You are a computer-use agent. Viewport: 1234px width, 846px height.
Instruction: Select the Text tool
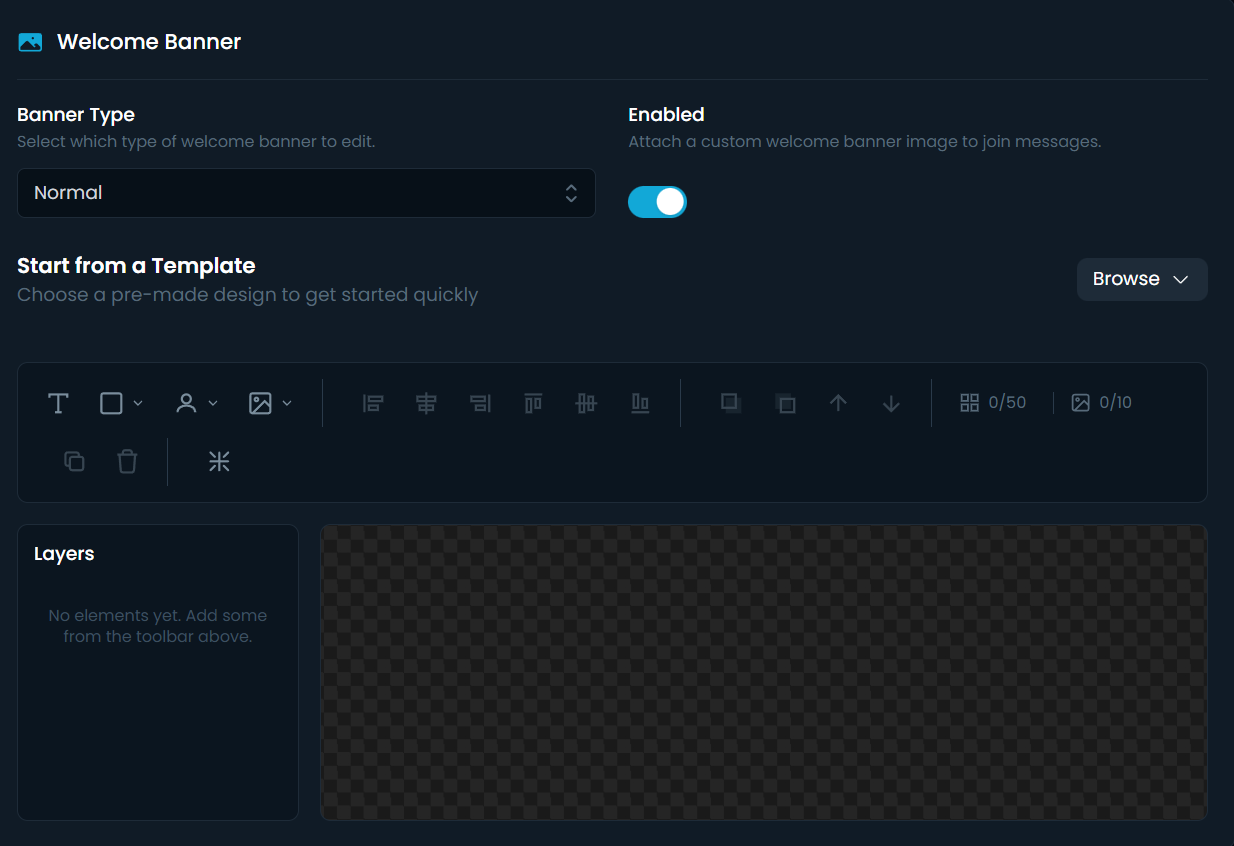[58, 403]
